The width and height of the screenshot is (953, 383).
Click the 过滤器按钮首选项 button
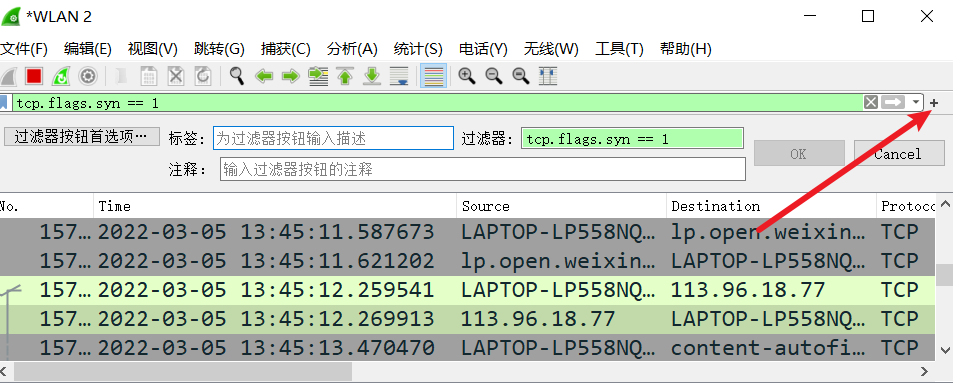pos(81,137)
